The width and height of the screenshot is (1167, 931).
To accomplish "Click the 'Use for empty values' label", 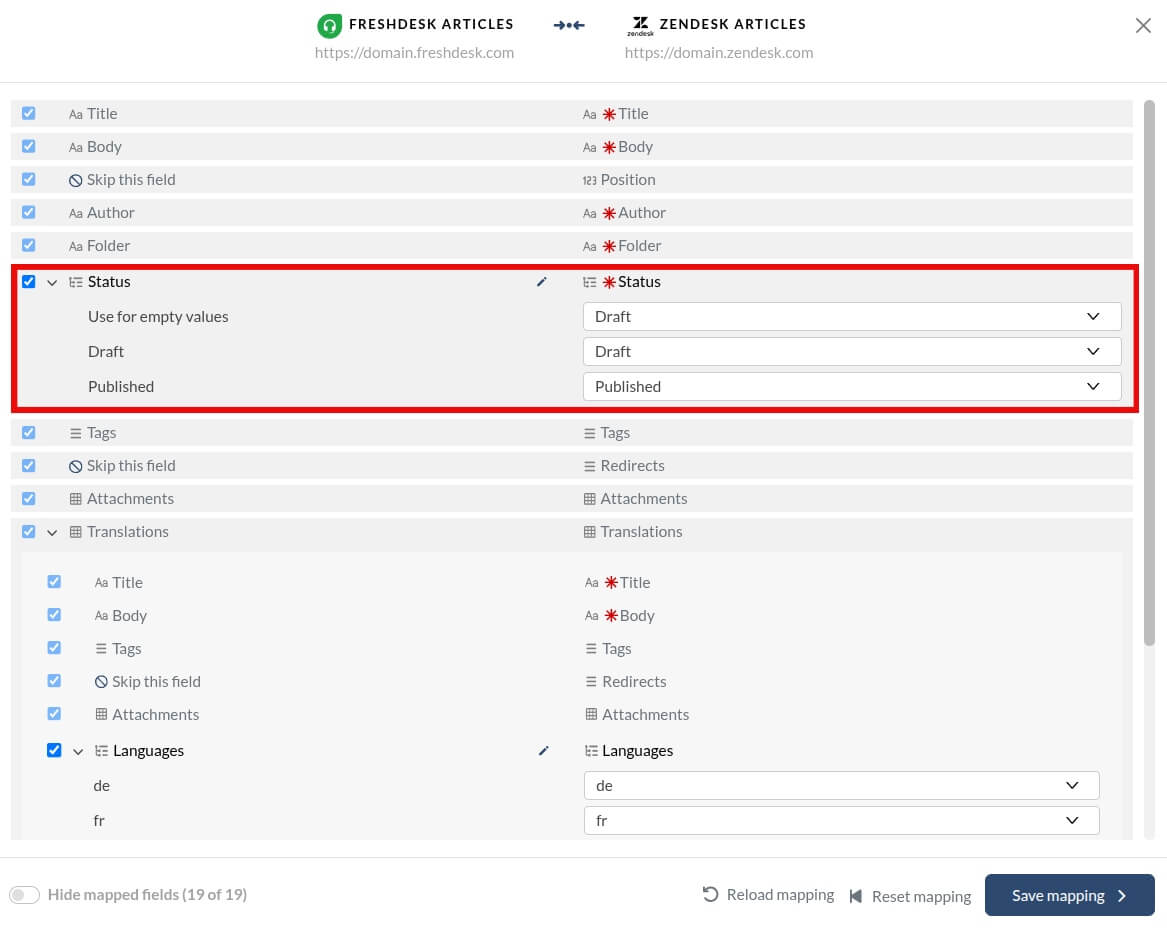I will coord(158,316).
